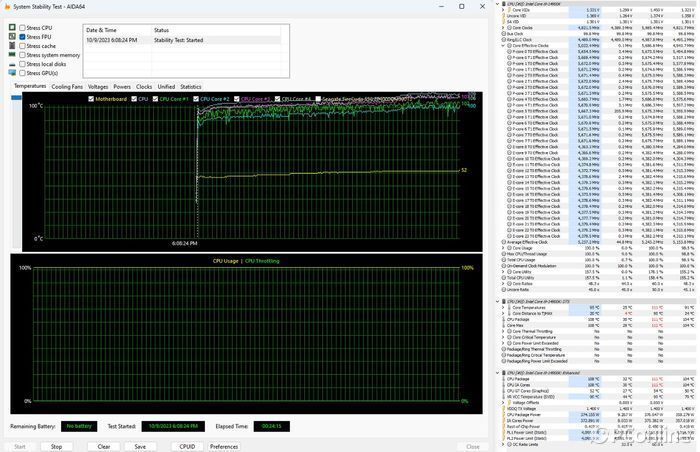Viewport: 700px width, 452px height.
Task: Click the blue graph slider left of temperature chart
Action: click(x=16, y=97)
